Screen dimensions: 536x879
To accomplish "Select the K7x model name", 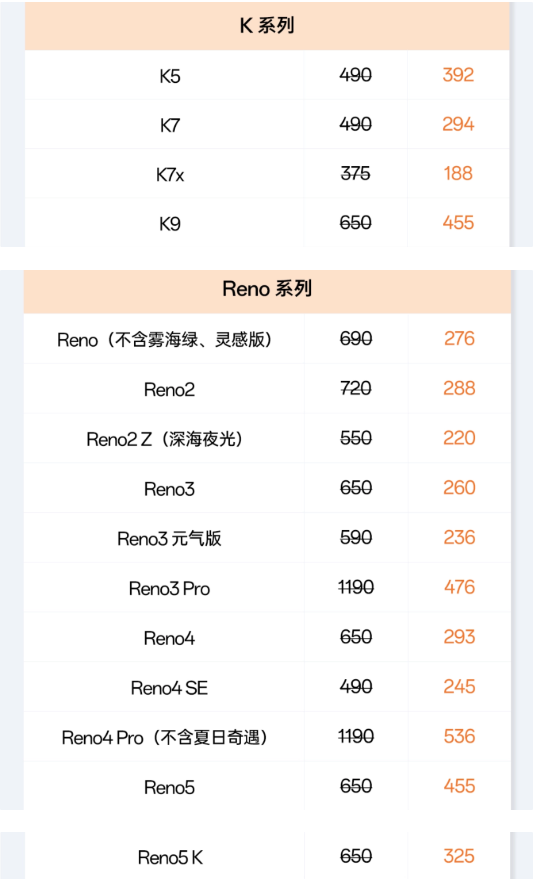I will click(x=170, y=175).
